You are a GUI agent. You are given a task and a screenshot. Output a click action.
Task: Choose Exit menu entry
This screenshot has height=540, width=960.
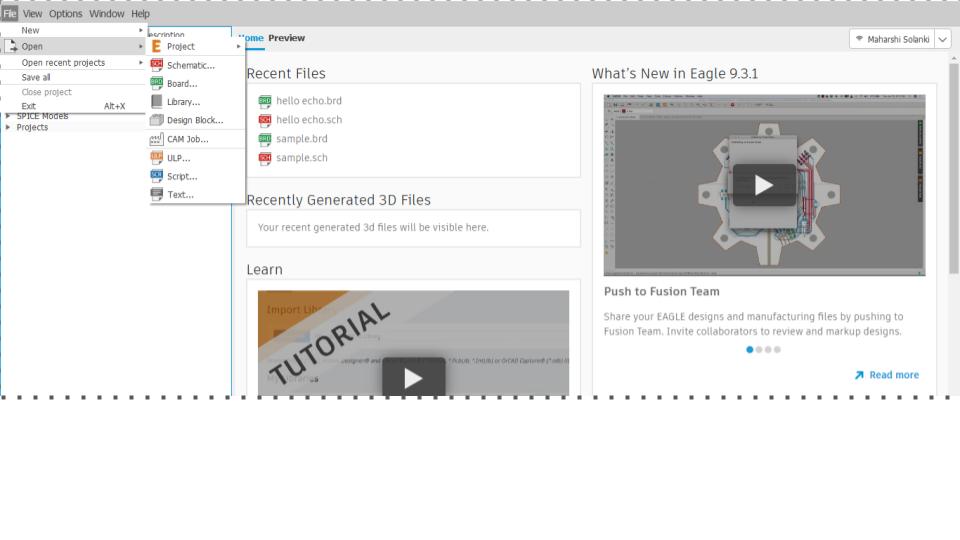tap(73, 106)
